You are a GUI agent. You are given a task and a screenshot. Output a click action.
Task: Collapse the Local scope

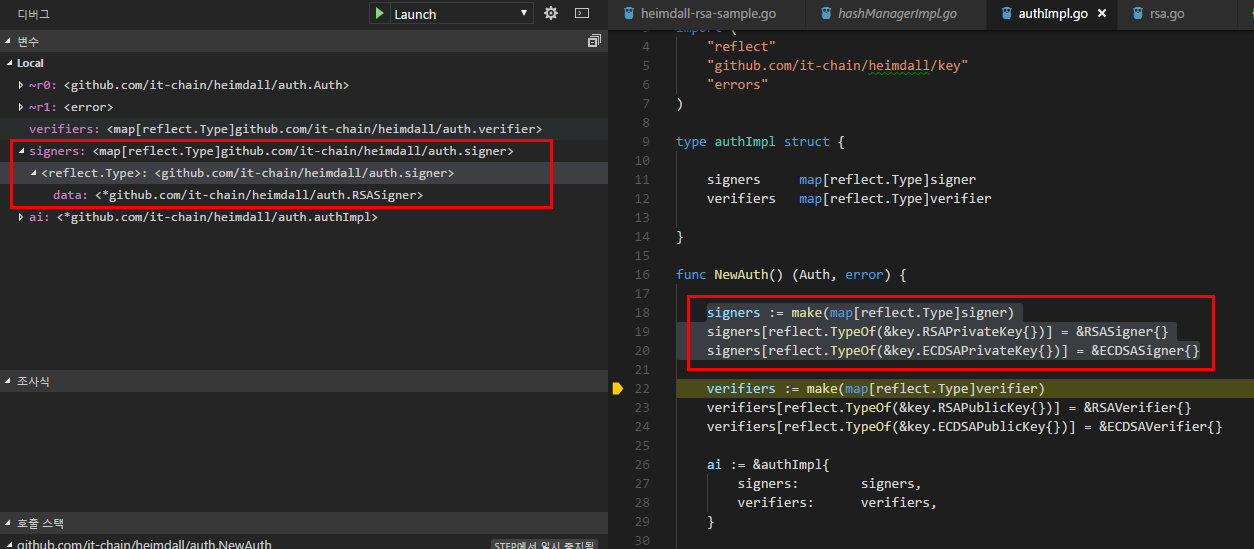9,63
